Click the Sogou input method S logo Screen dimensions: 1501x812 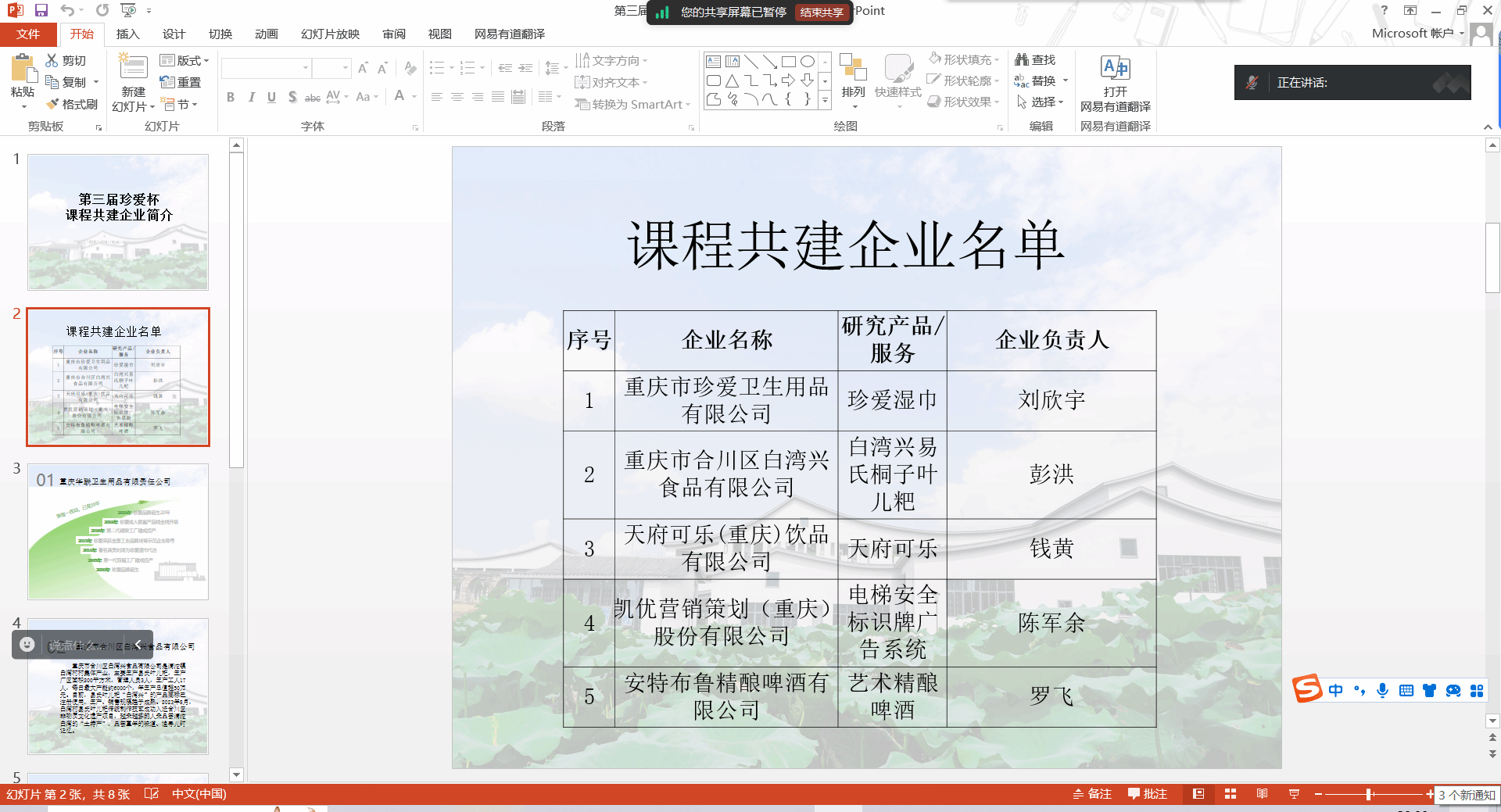point(1307,689)
